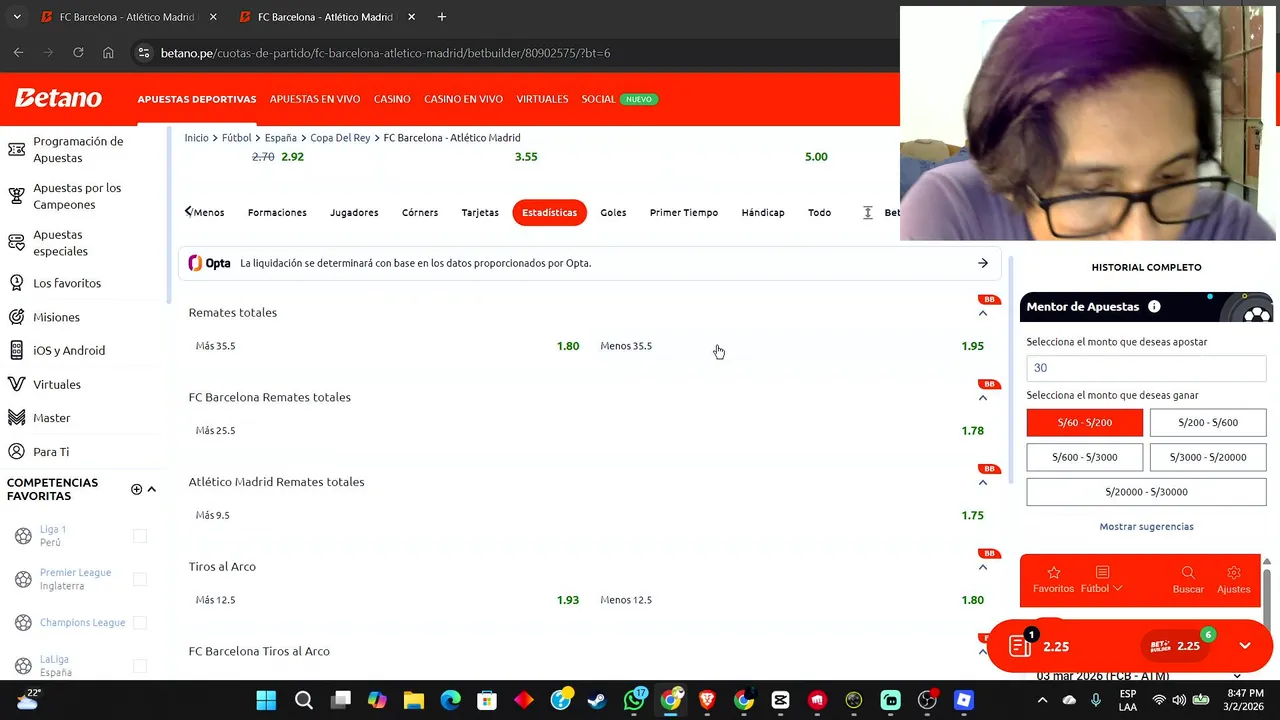The width and height of the screenshot is (1280, 720).
Task: Collapse the Remates totales market
Action: [983, 313]
